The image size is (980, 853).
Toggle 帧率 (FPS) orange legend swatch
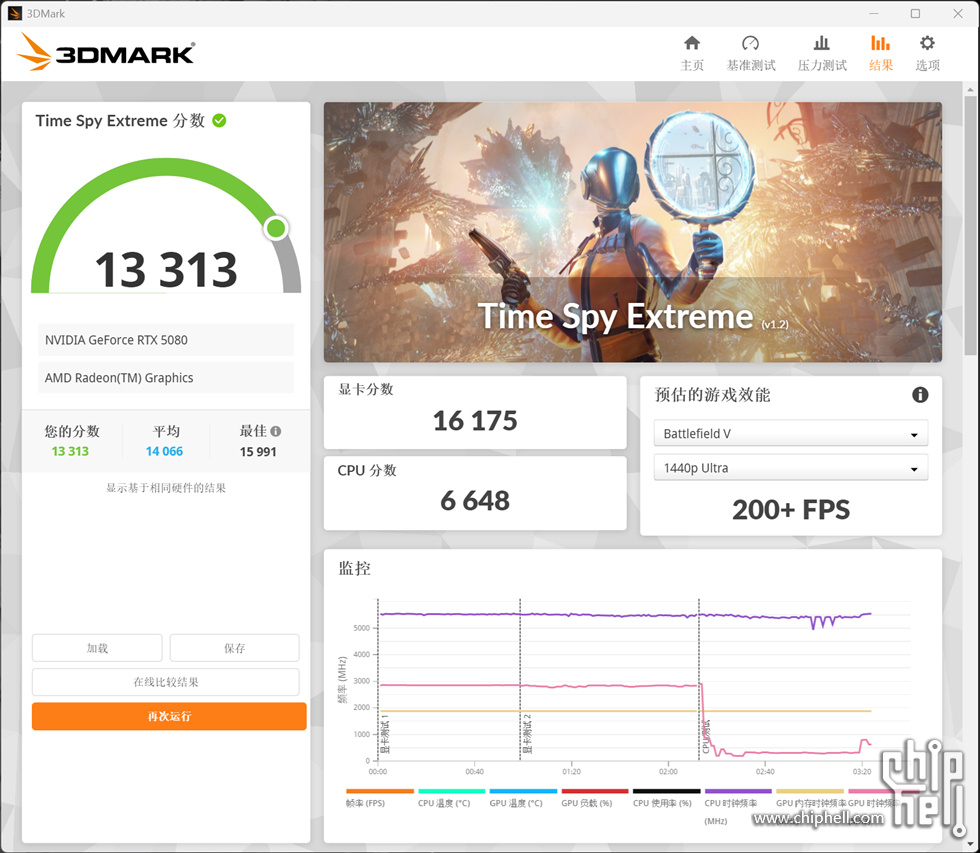point(379,791)
